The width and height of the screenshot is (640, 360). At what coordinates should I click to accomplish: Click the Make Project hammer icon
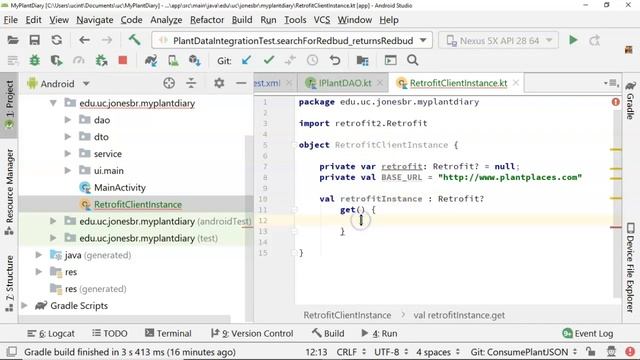point(134,40)
